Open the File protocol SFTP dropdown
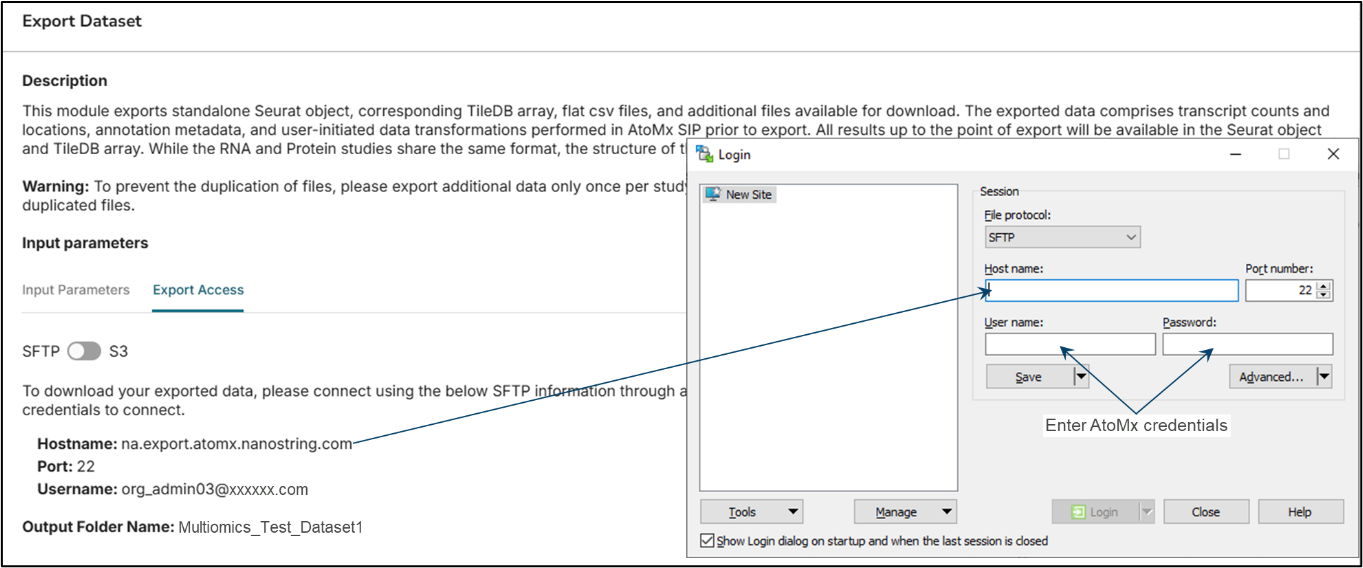 point(1062,237)
